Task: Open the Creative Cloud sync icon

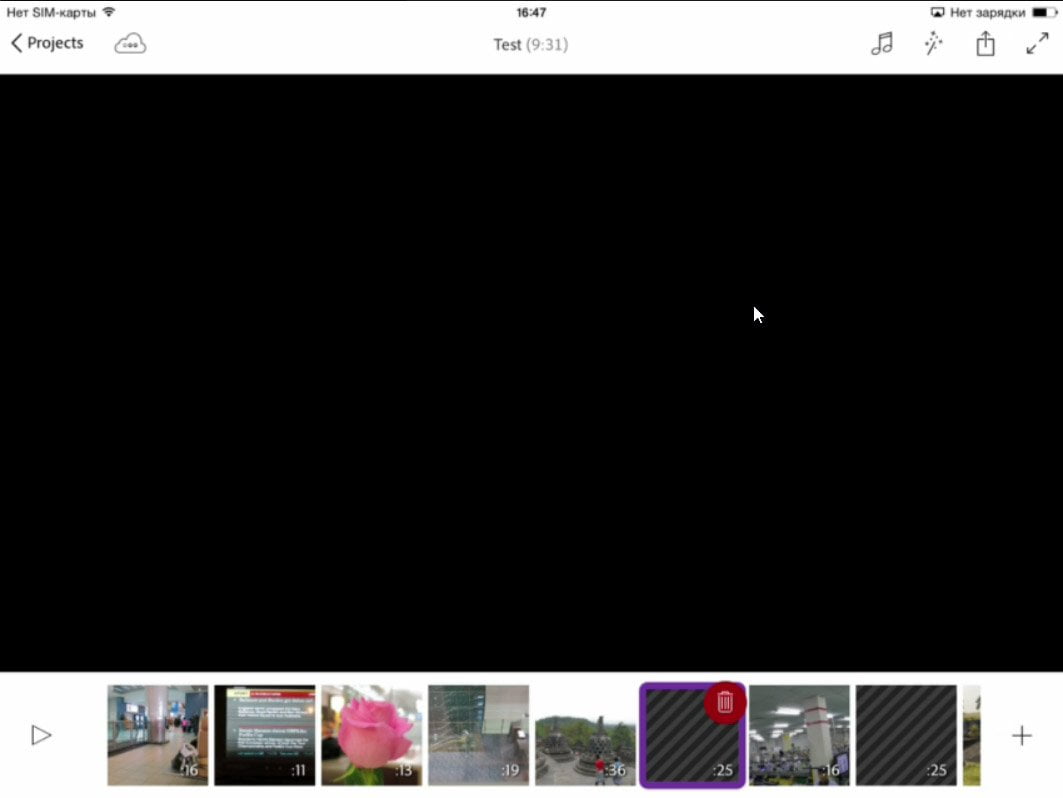Action: pos(129,44)
